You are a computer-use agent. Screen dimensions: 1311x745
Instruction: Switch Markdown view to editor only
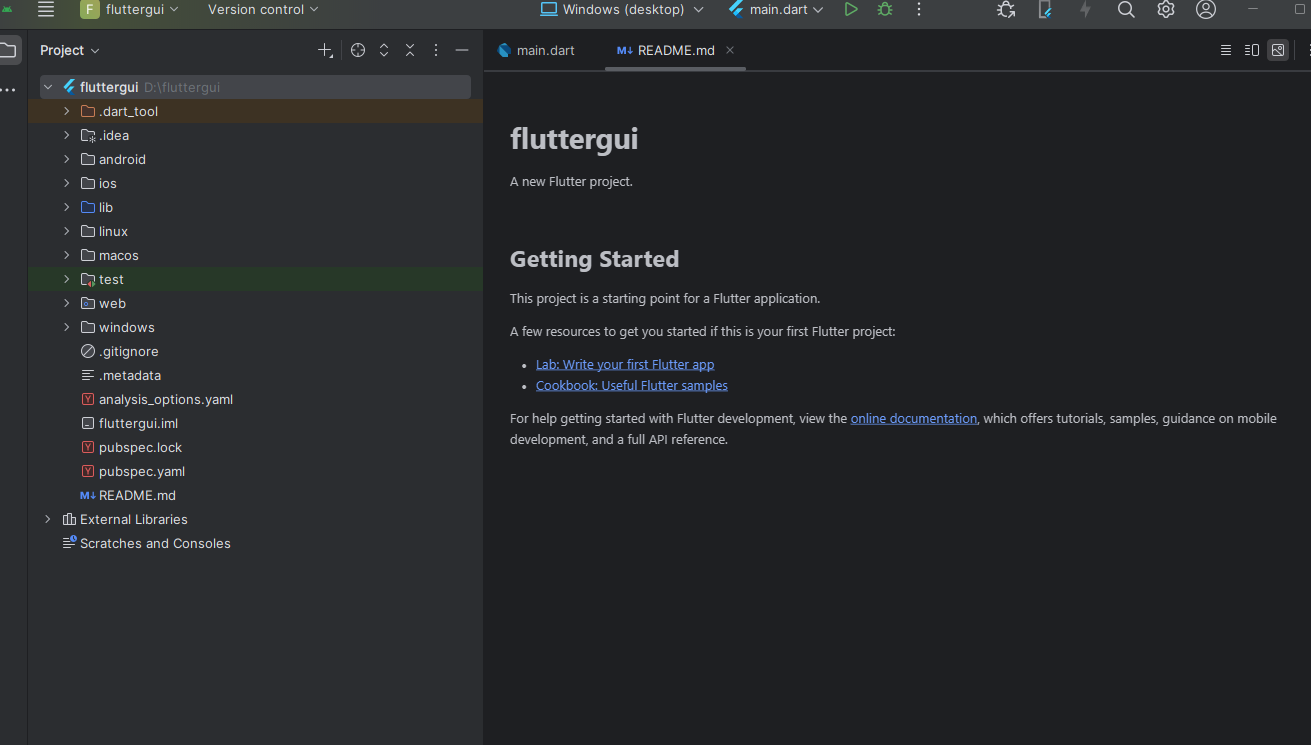coord(1225,50)
